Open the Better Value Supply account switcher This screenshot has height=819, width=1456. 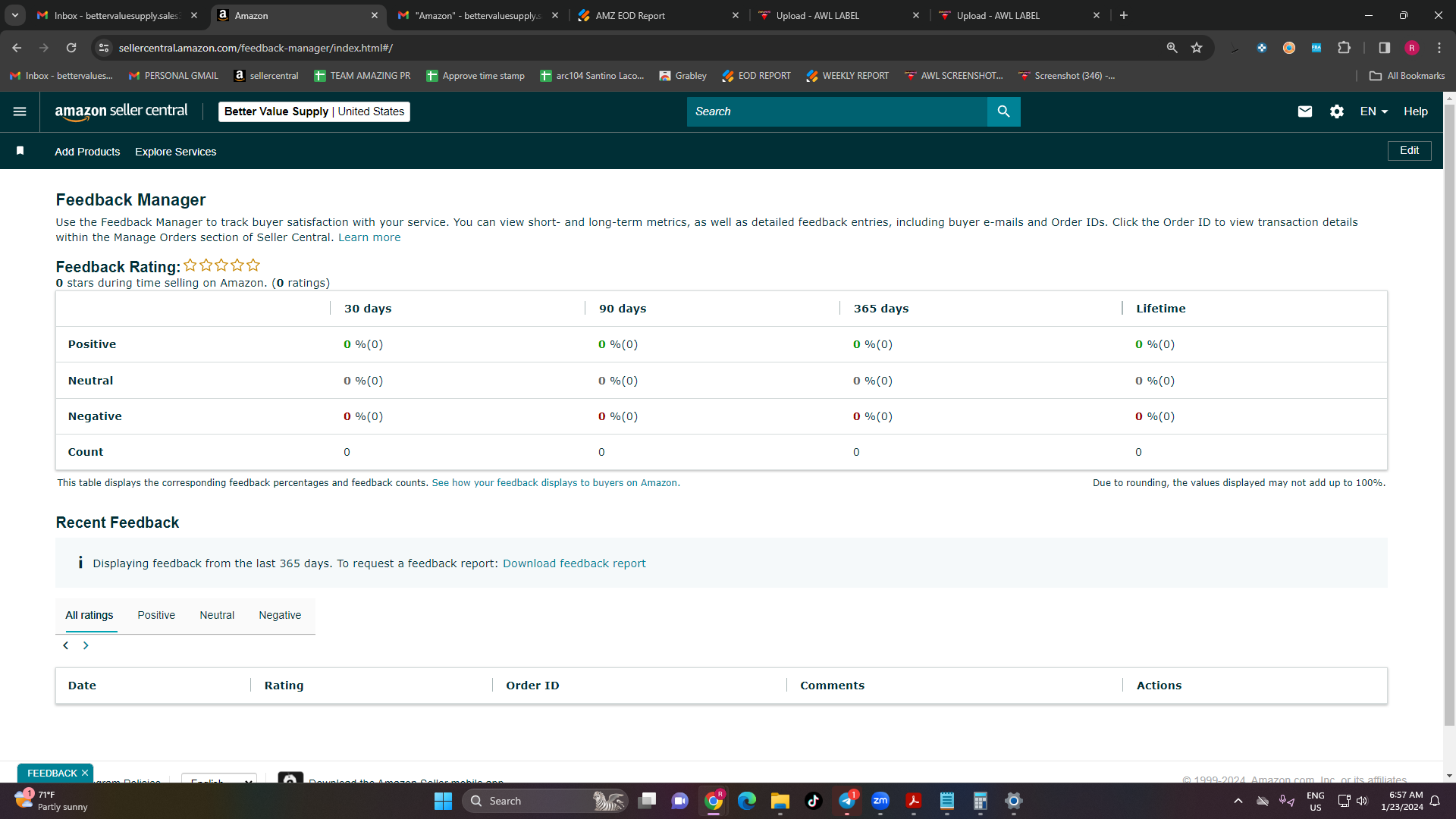click(x=314, y=111)
